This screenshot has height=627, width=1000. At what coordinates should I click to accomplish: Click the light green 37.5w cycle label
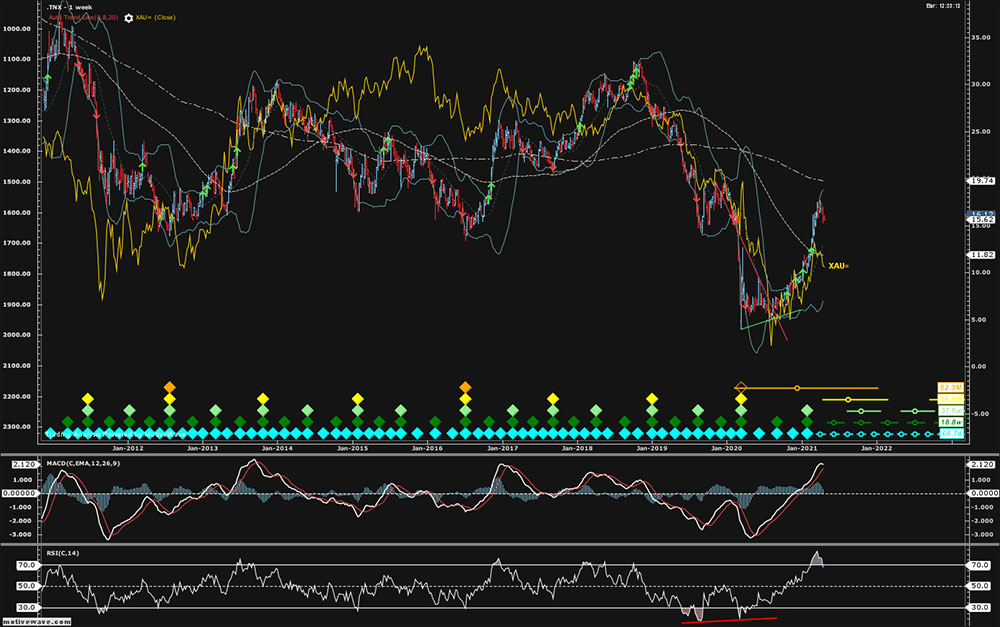click(x=949, y=411)
